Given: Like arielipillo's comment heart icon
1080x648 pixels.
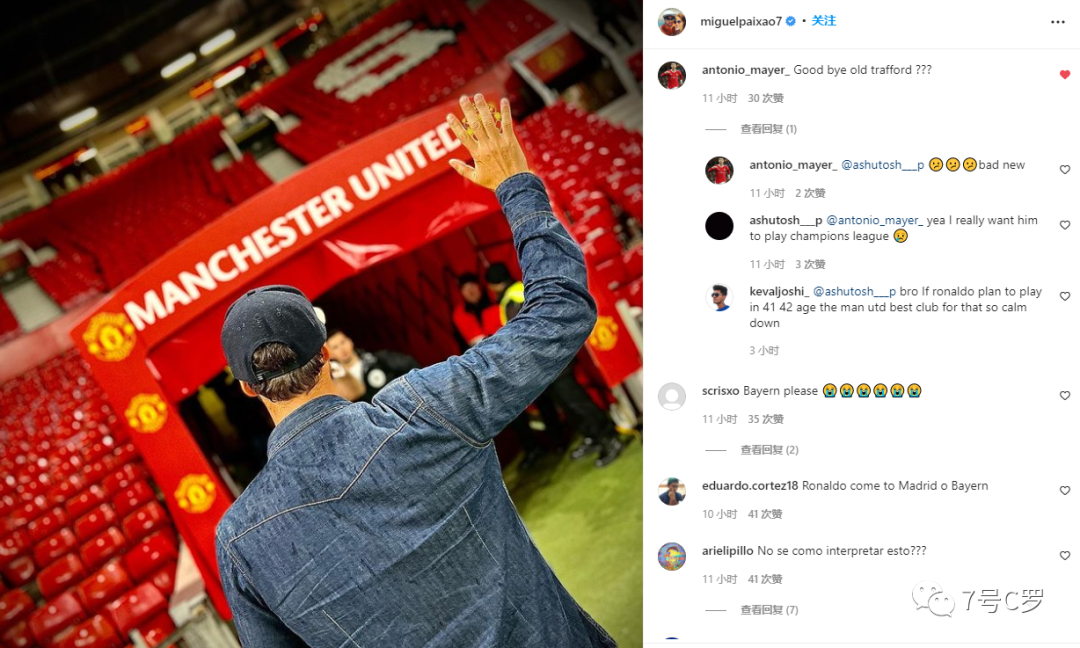Looking at the screenshot, I should 1064,555.
